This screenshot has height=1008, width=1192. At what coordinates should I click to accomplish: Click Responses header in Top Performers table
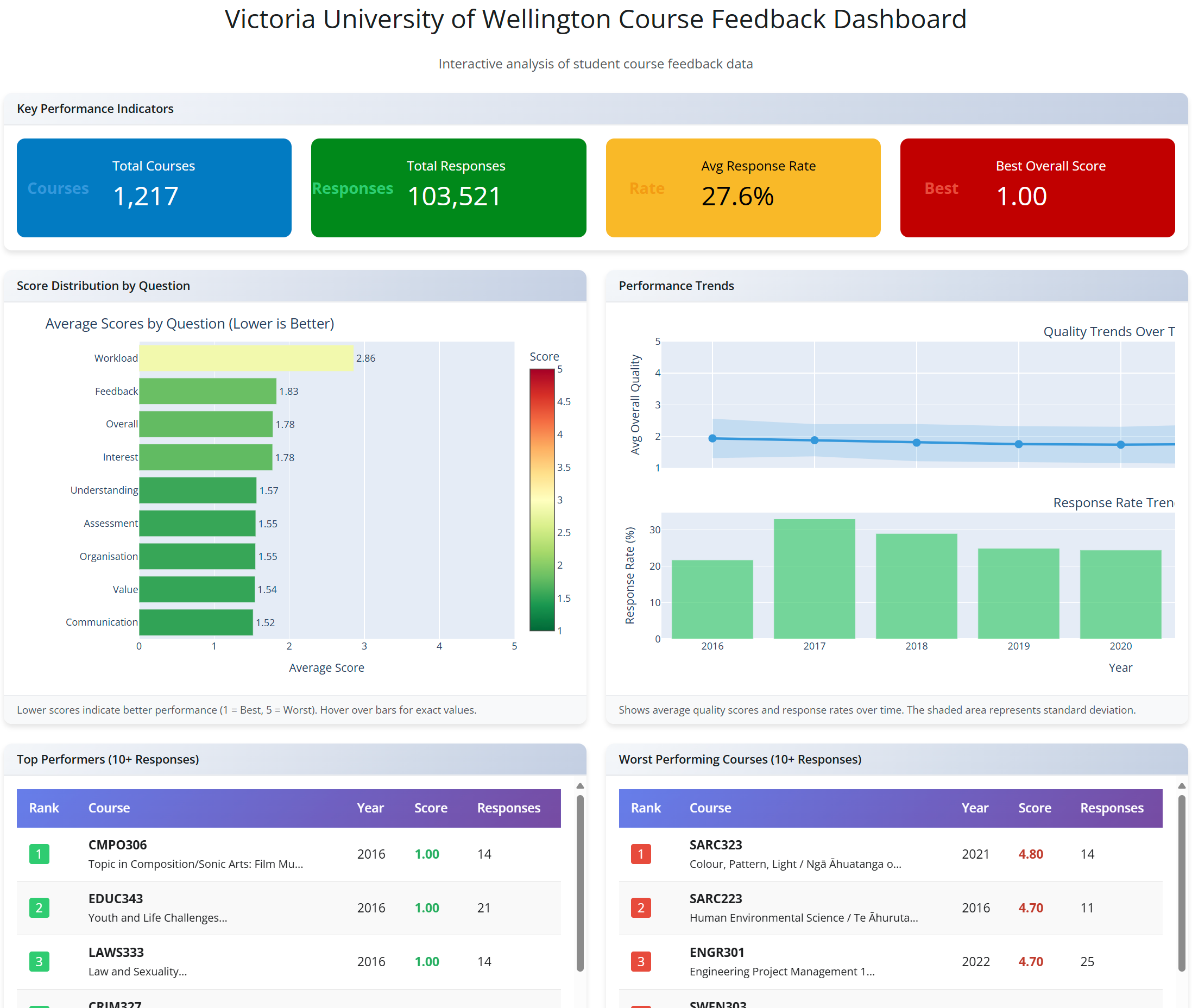click(x=509, y=808)
